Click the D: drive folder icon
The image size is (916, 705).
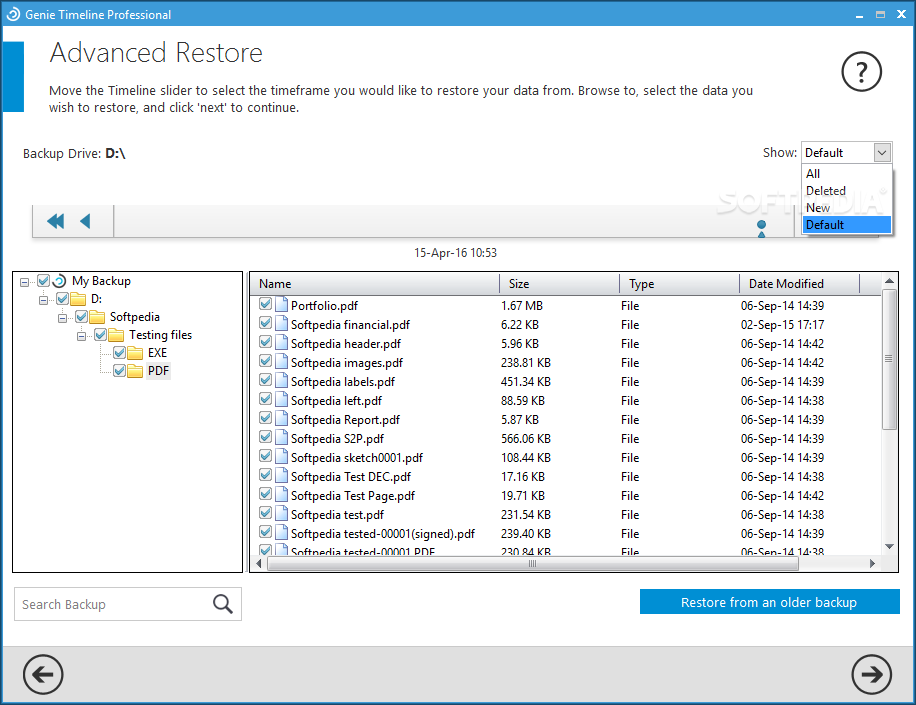(x=78, y=299)
